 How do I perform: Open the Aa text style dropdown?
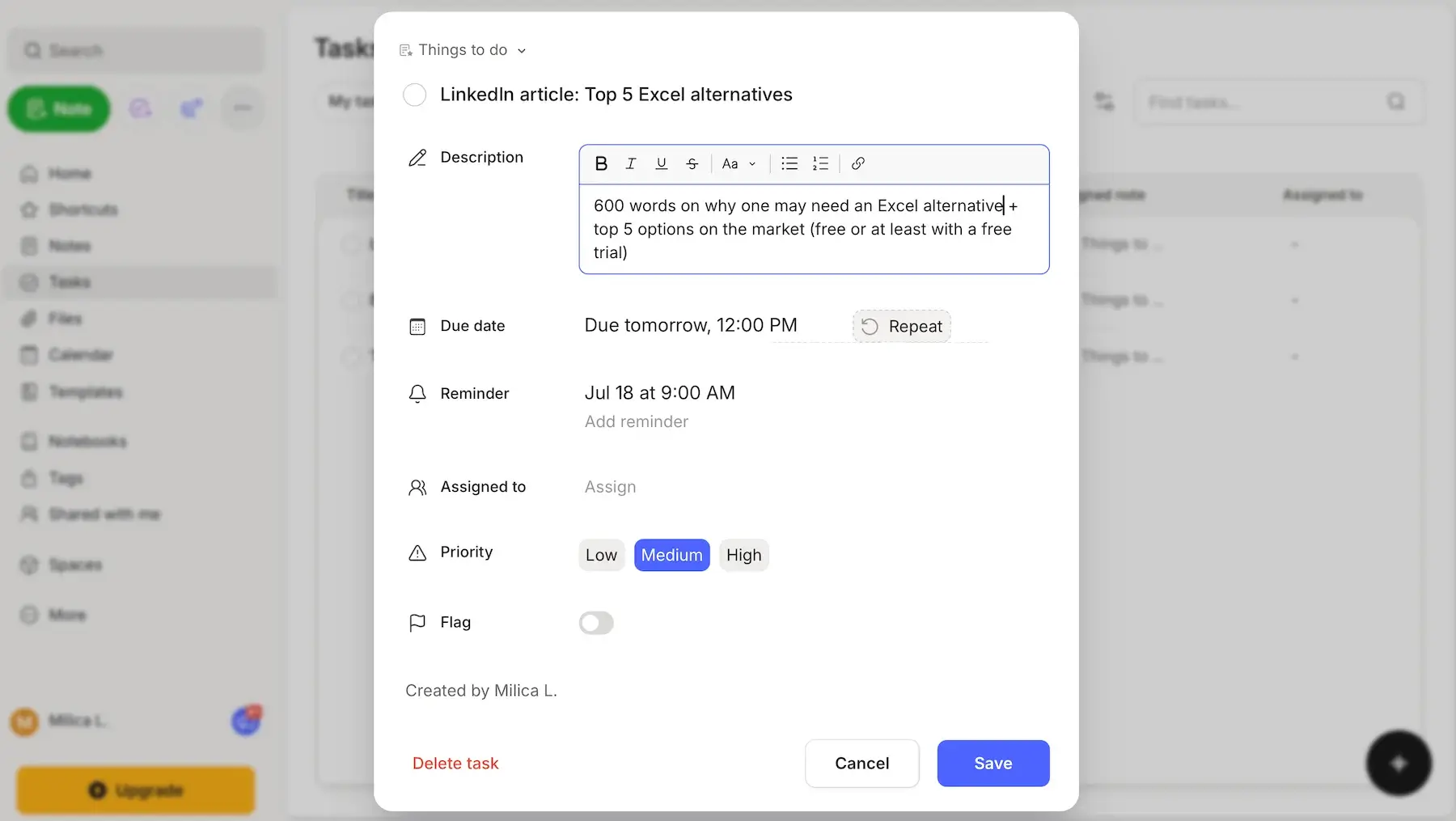tap(739, 163)
